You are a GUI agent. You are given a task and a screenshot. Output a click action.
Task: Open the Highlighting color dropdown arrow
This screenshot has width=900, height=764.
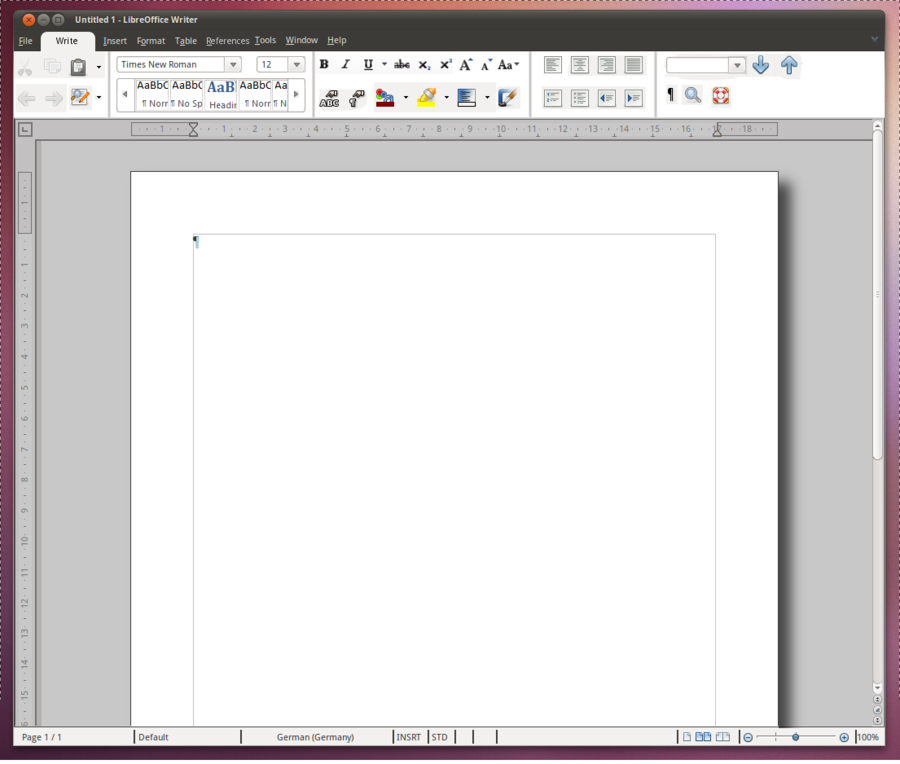[447, 98]
